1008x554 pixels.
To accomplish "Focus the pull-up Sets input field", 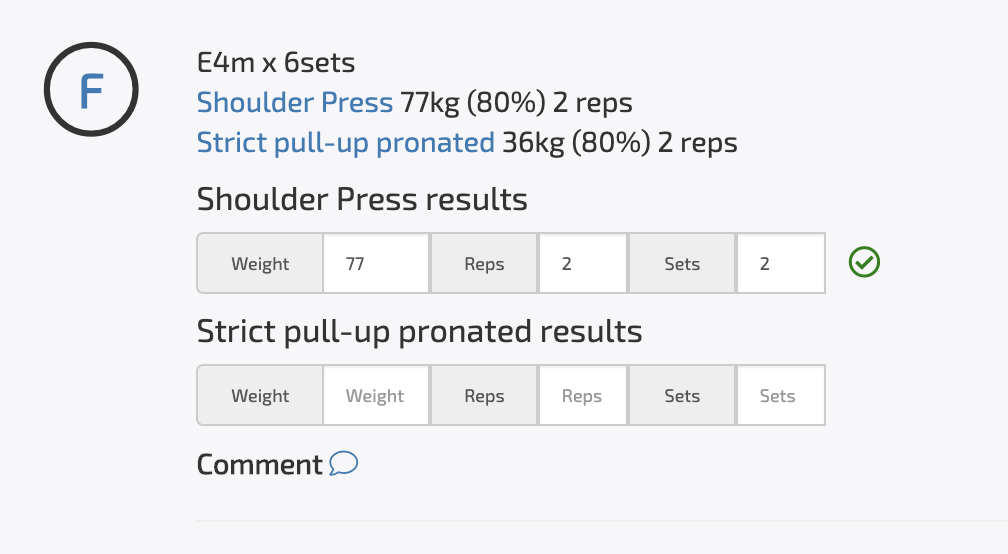I will [780, 395].
